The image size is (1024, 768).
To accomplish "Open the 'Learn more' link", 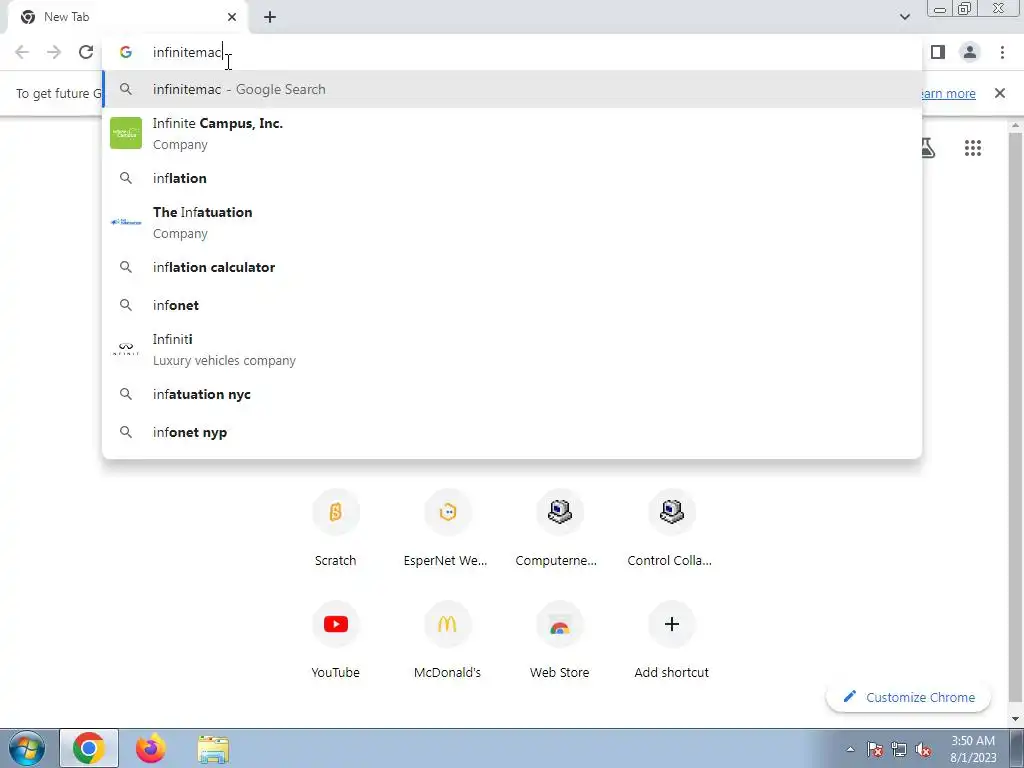I will (x=947, y=93).
